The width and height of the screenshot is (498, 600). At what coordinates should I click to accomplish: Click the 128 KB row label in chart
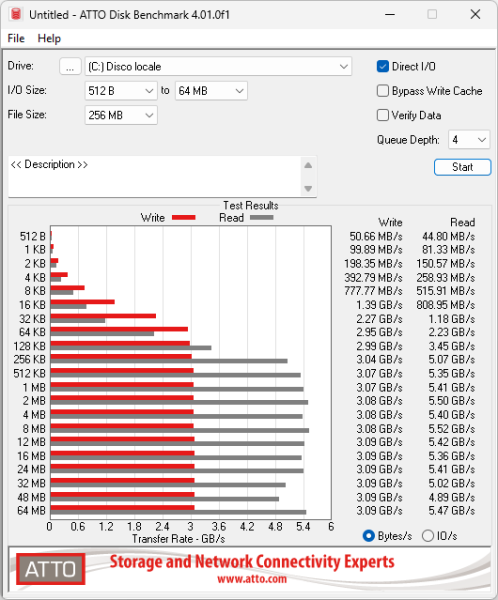pyautogui.click(x=29, y=346)
